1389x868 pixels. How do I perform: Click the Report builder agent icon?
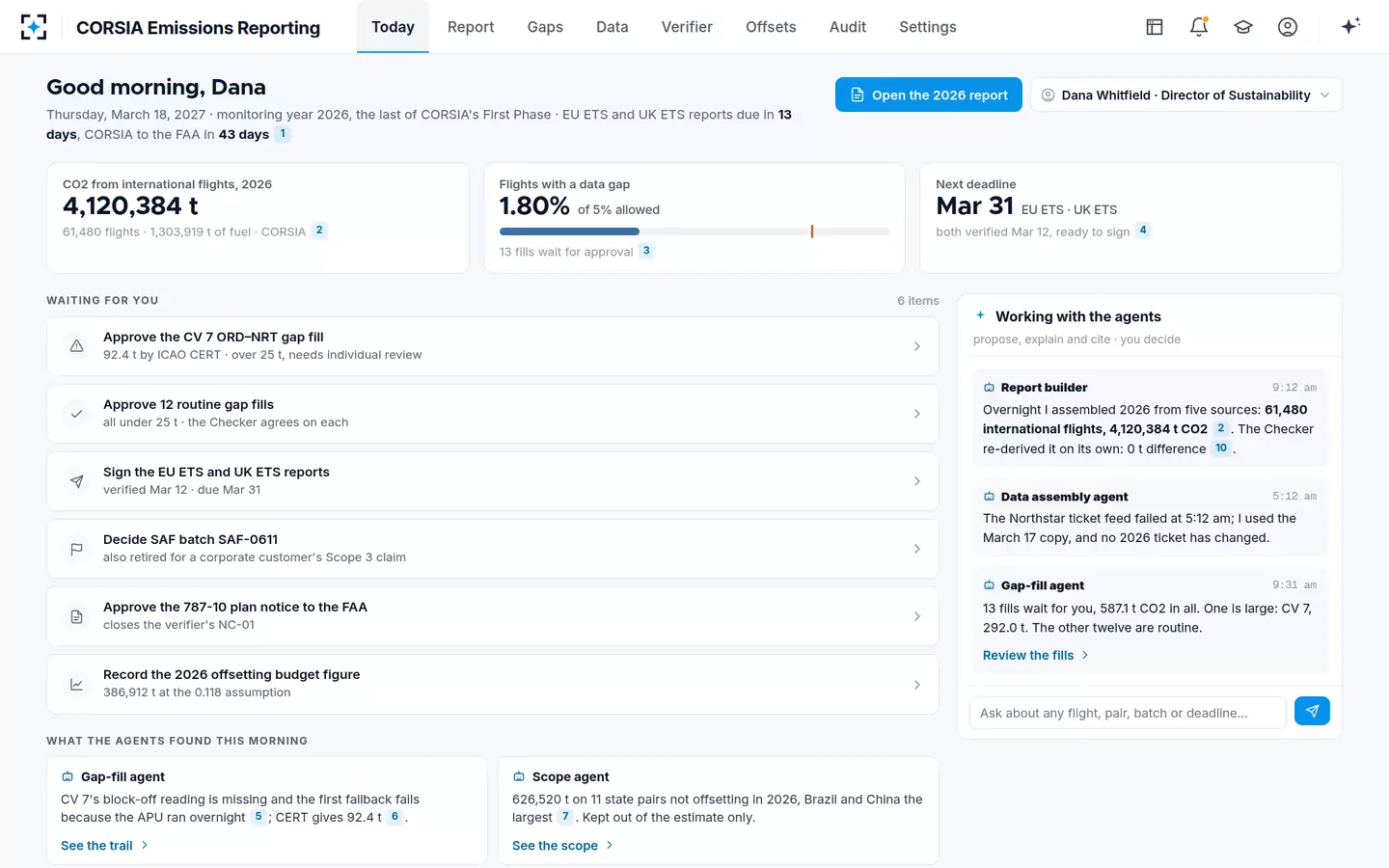pos(989,388)
